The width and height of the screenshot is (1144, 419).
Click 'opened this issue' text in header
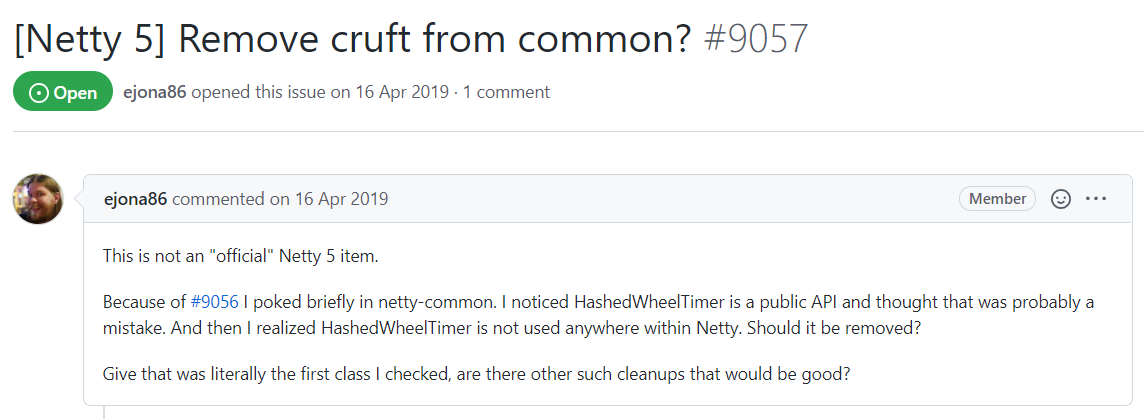[x=258, y=92]
